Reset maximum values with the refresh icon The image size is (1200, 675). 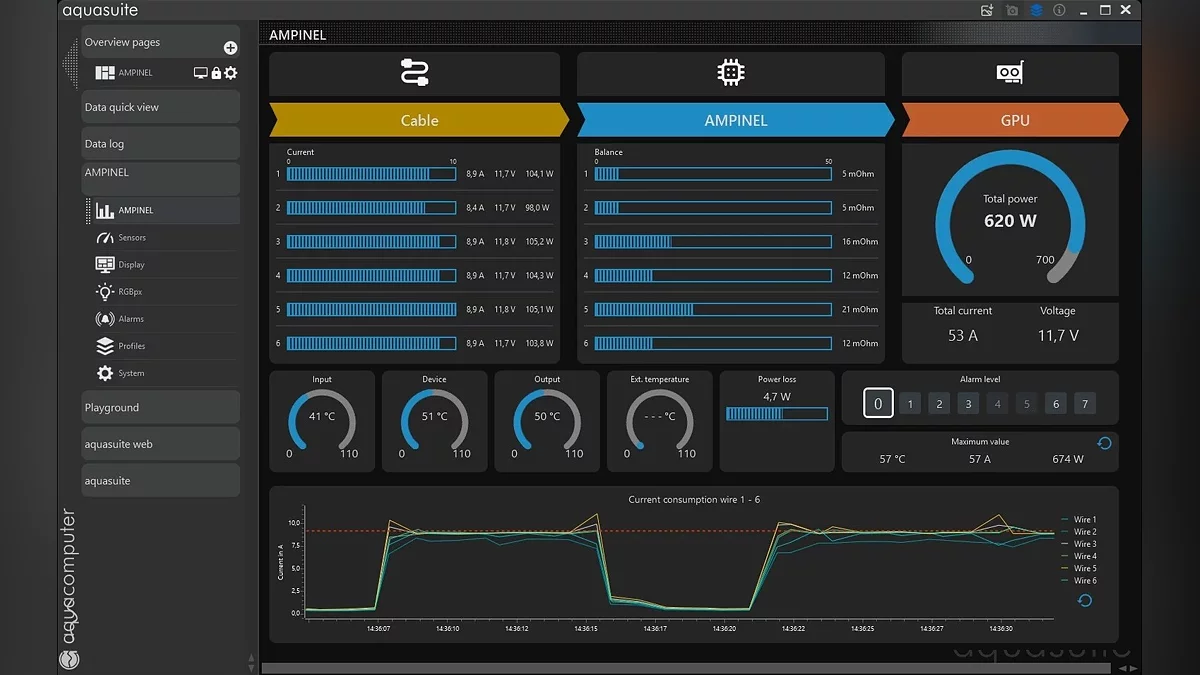(1104, 443)
